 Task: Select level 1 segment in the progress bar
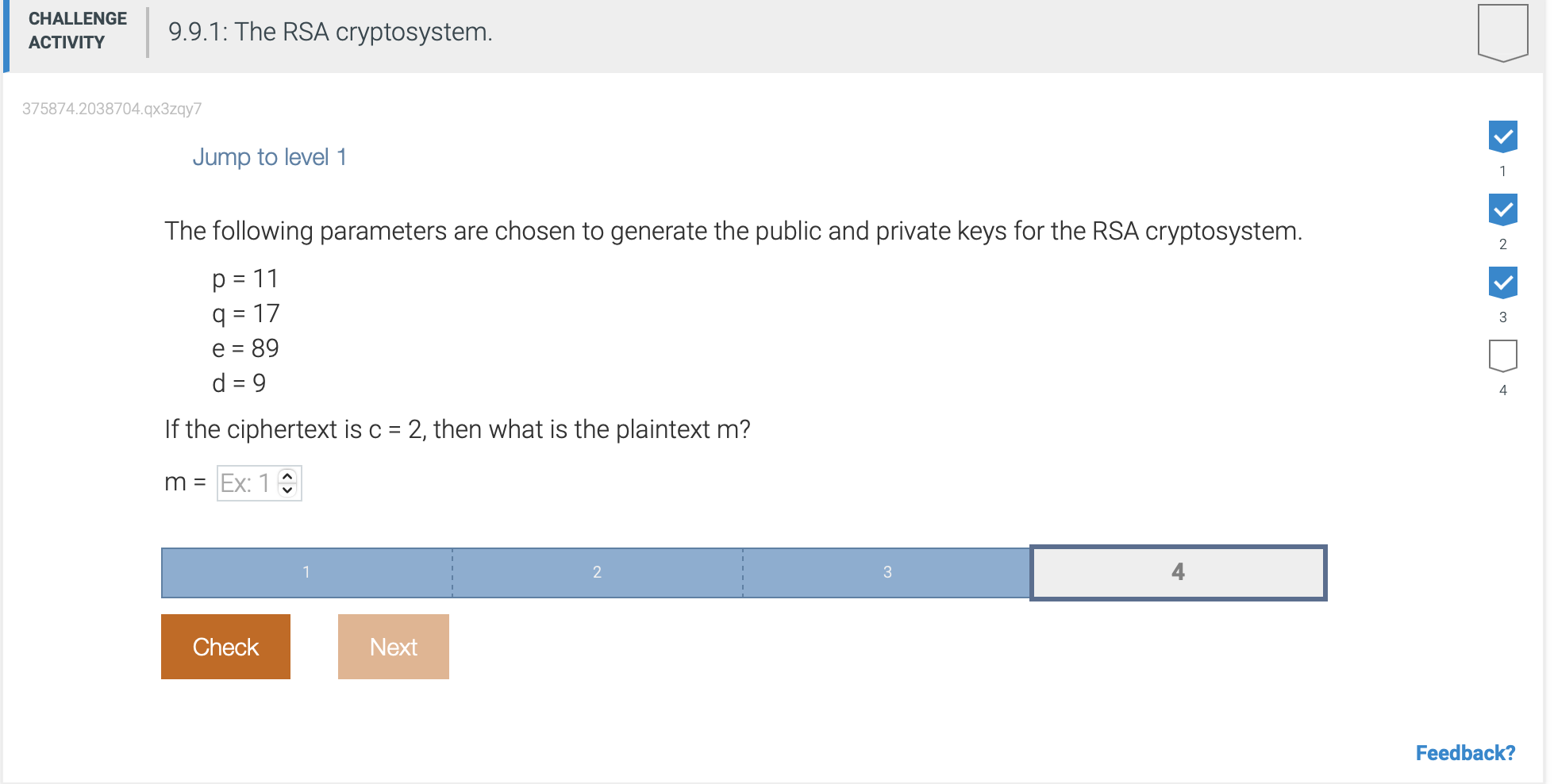point(306,572)
